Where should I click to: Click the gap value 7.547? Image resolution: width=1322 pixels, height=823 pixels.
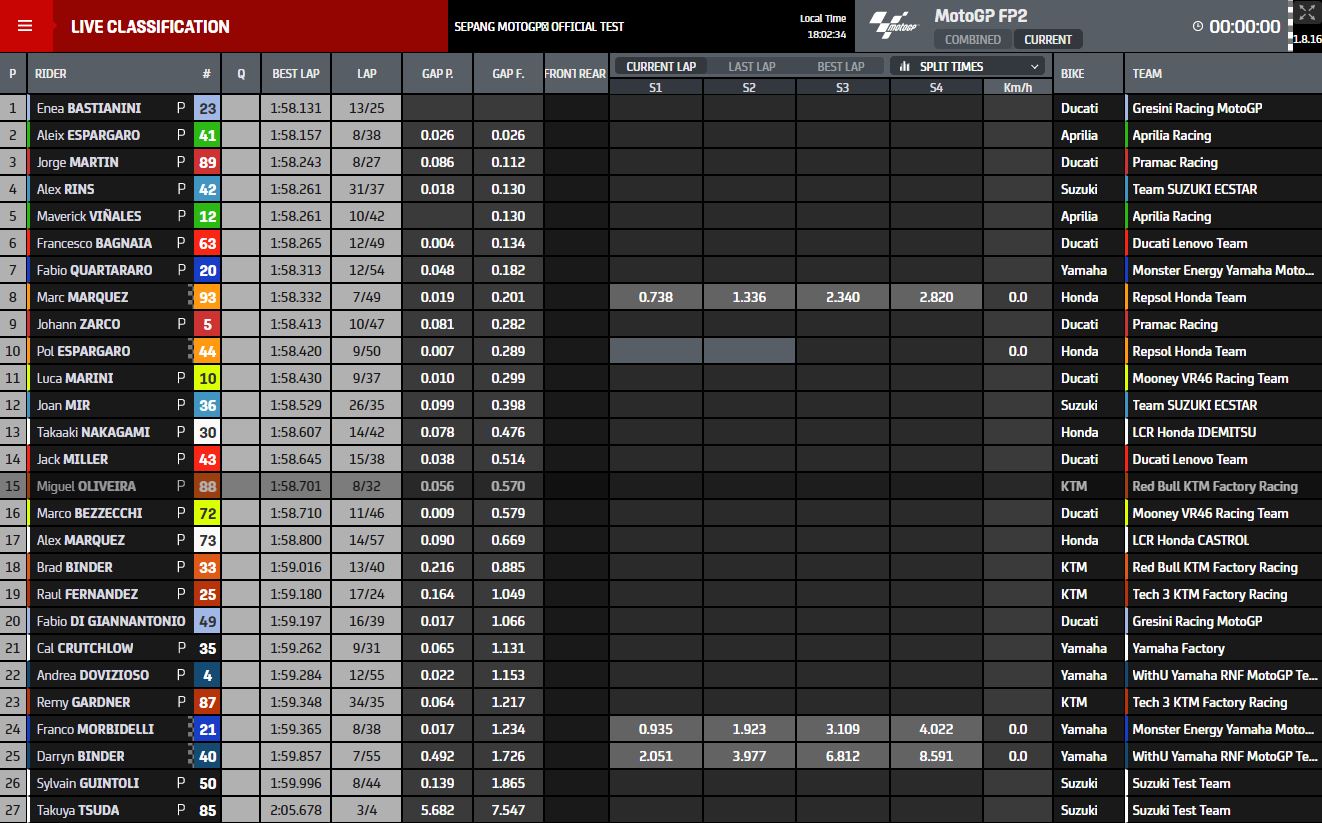[x=508, y=810]
